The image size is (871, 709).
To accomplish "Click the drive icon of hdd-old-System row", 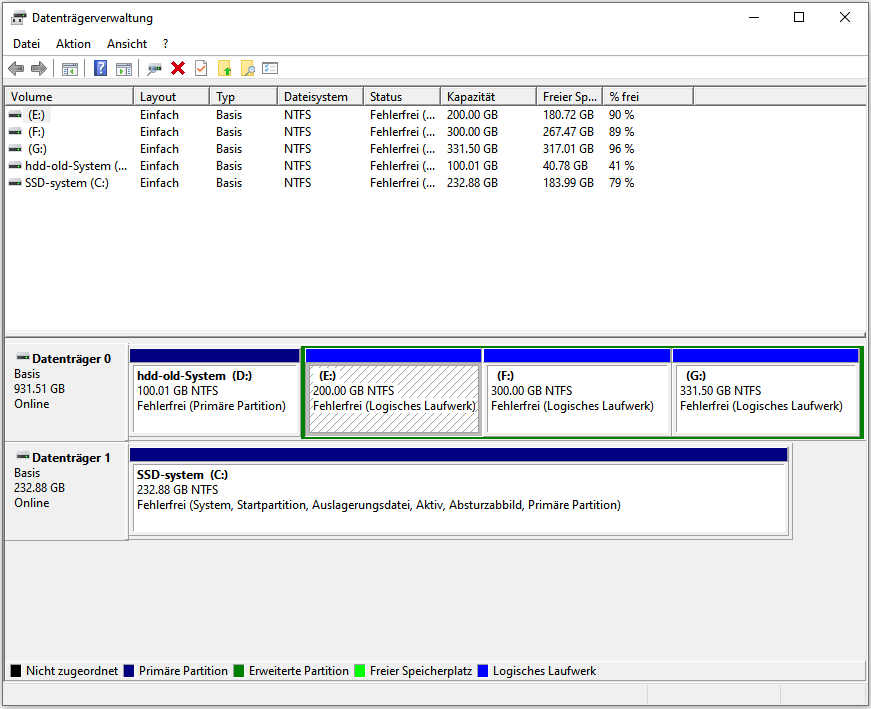I will coord(15,166).
